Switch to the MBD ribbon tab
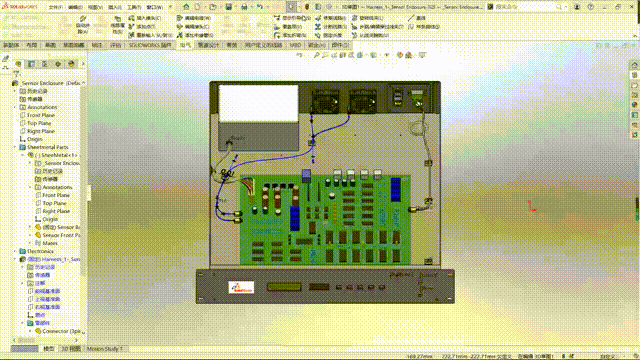The image size is (640, 360). point(295,45)
